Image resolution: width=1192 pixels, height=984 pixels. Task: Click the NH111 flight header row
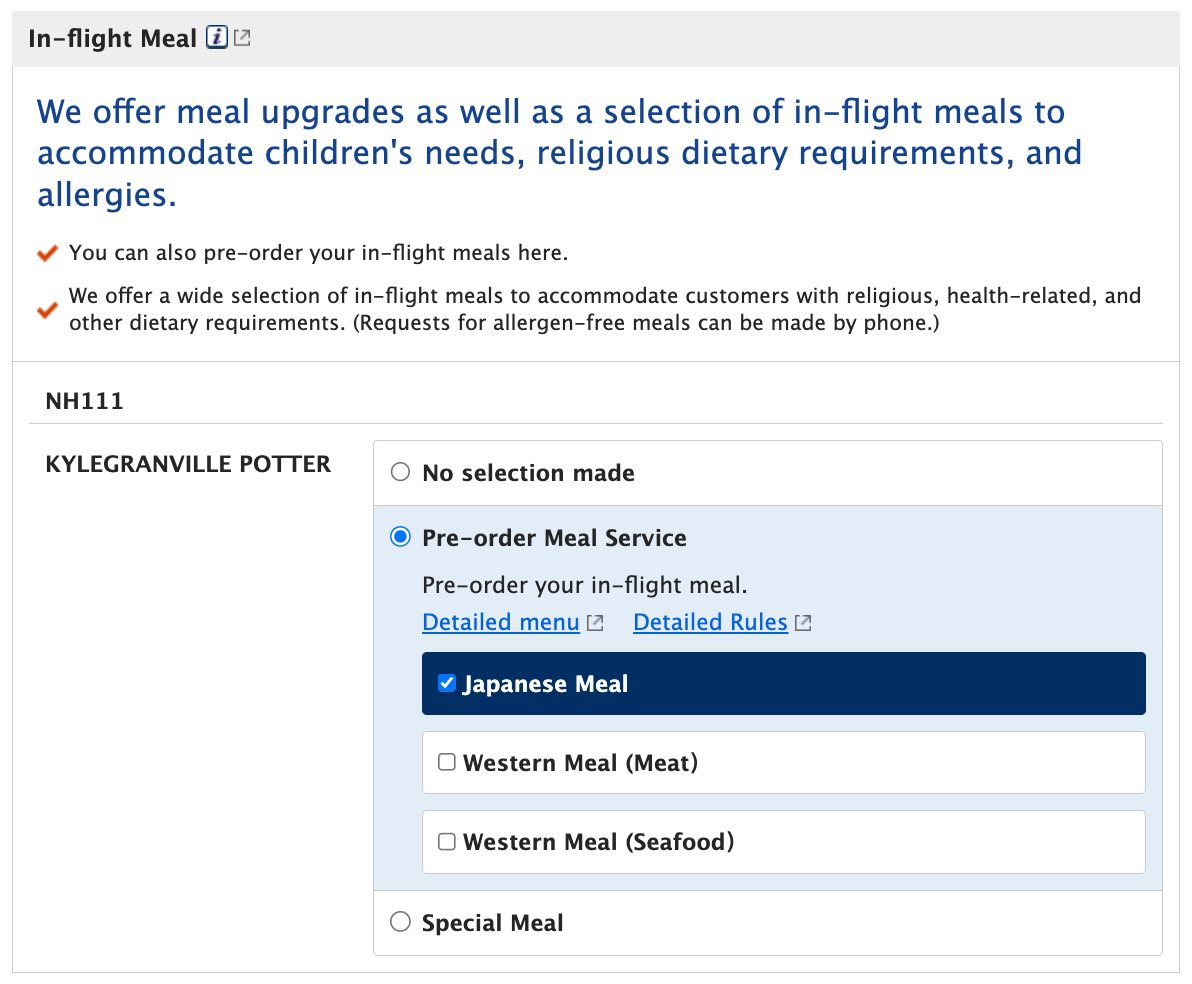(x=85, y=400)
